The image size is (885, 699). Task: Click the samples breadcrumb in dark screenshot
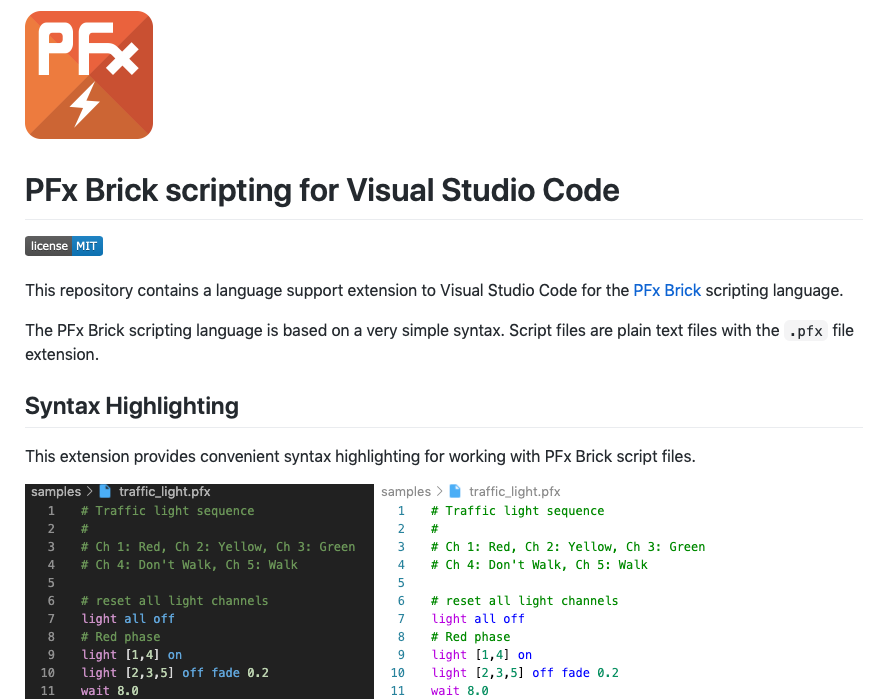(x=56, y=491)
